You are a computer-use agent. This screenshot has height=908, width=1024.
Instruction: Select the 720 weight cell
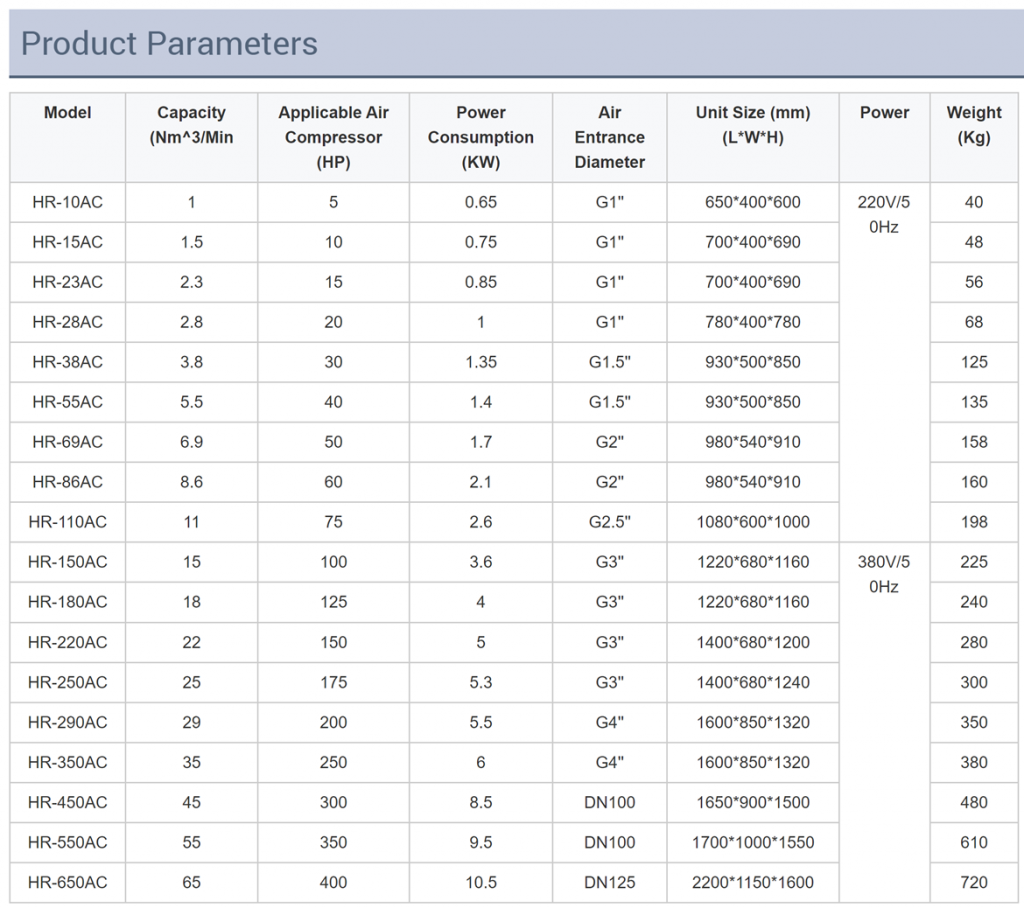click(973, 882)
